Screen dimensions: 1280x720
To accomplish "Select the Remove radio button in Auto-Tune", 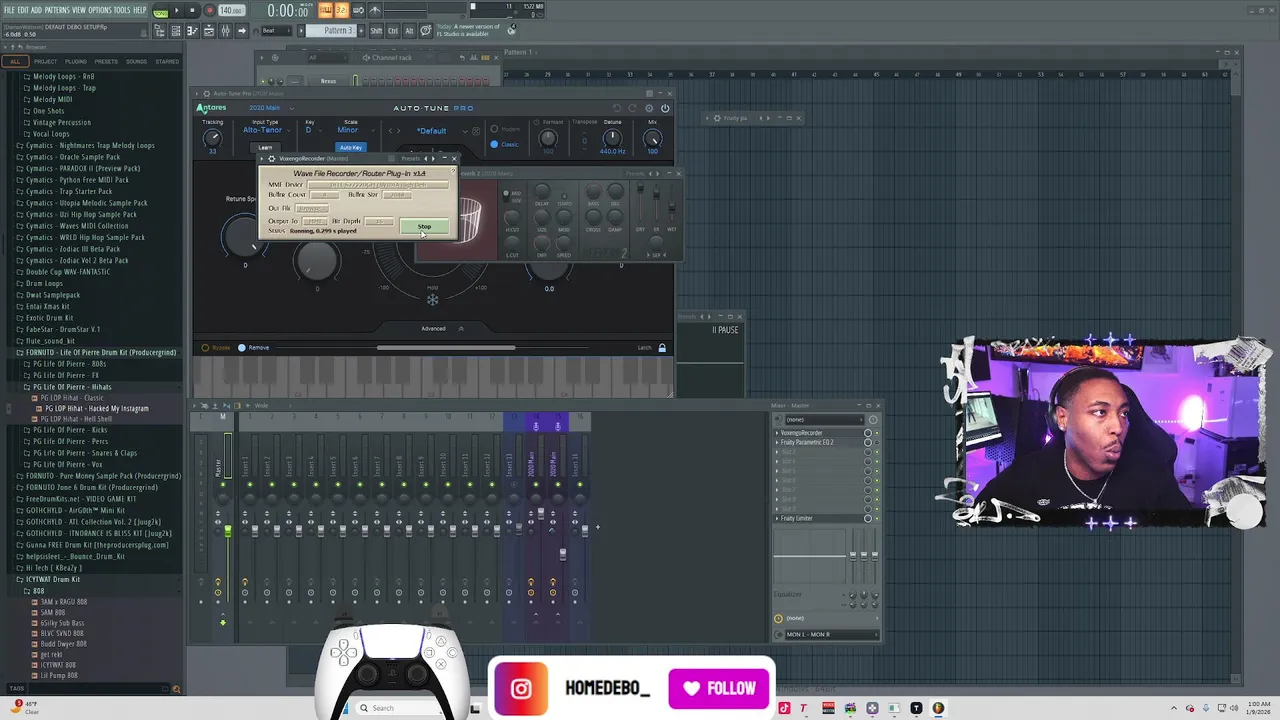I will coord(242,348).
